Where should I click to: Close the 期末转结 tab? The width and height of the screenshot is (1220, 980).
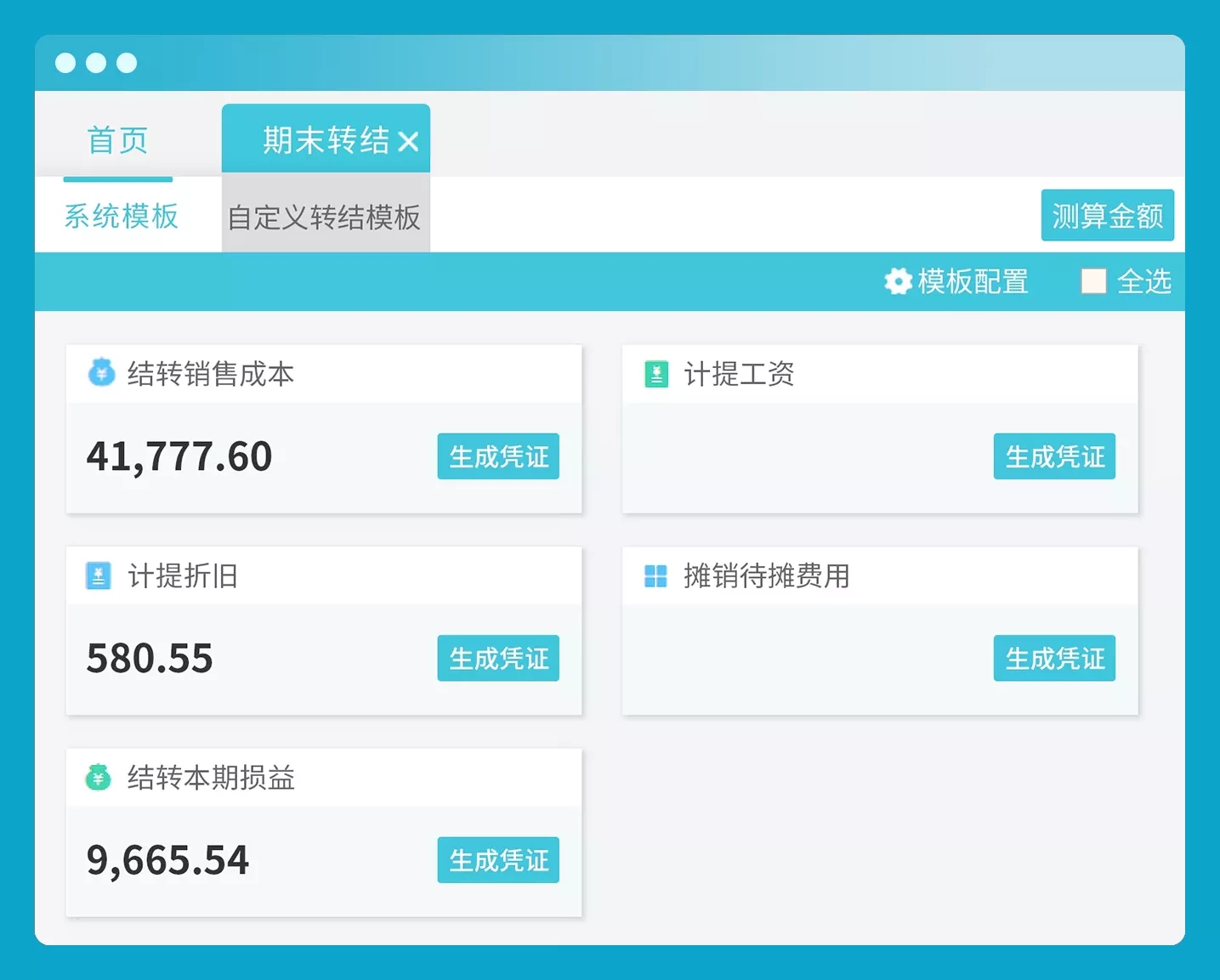pyautogui.click(x=409, y=141)
